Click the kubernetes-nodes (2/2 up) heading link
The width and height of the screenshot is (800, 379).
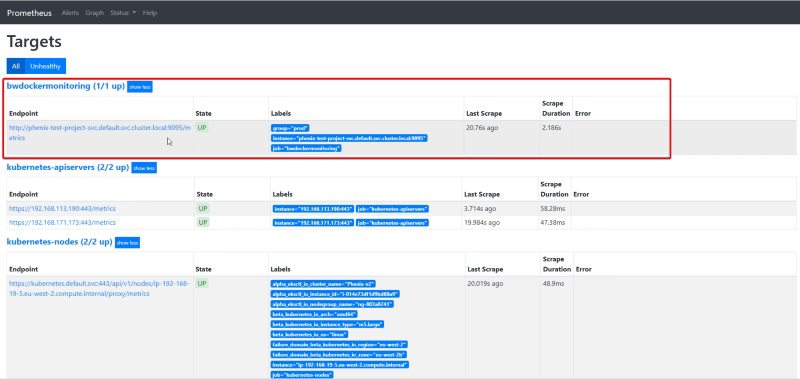click(x=59, y=242)
